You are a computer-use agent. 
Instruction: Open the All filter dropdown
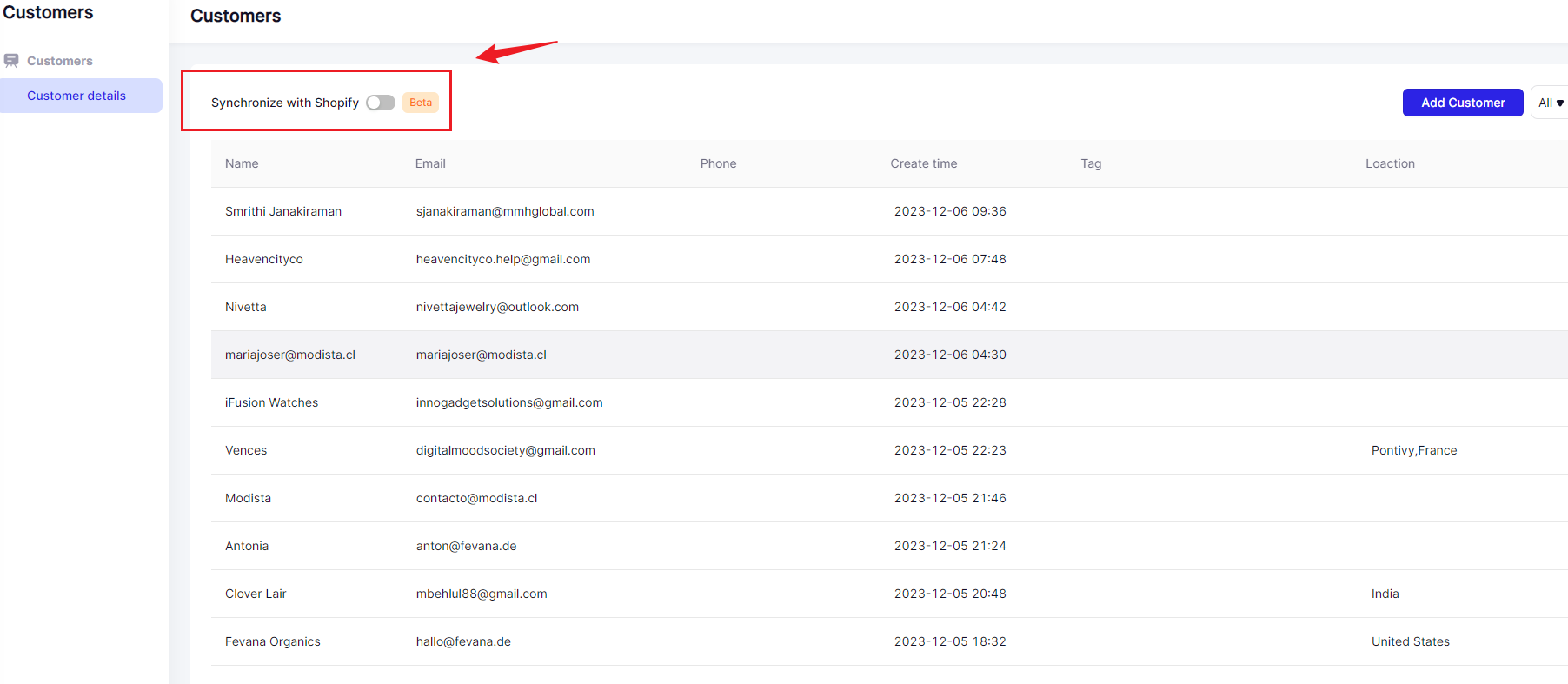1551,103
